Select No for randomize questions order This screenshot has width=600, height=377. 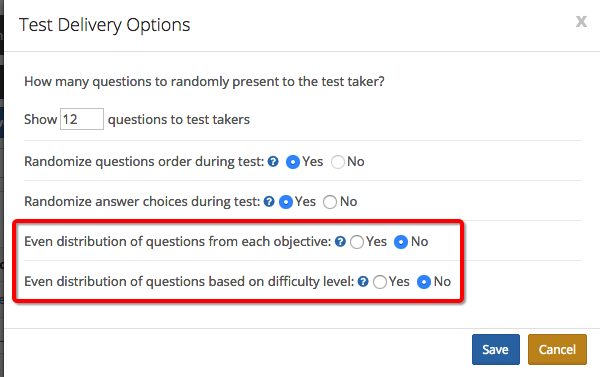click(x=338, y=162)
